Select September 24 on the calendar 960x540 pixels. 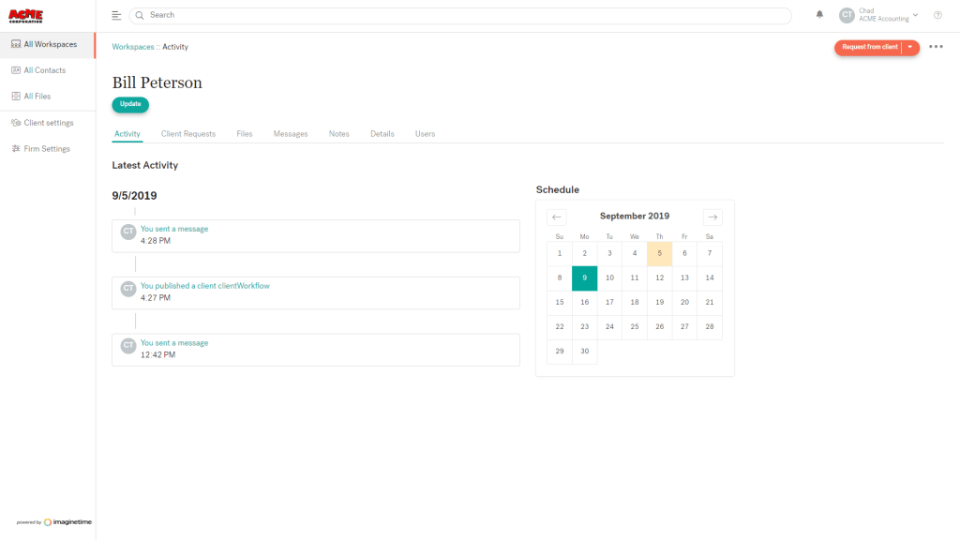(610, 327)
